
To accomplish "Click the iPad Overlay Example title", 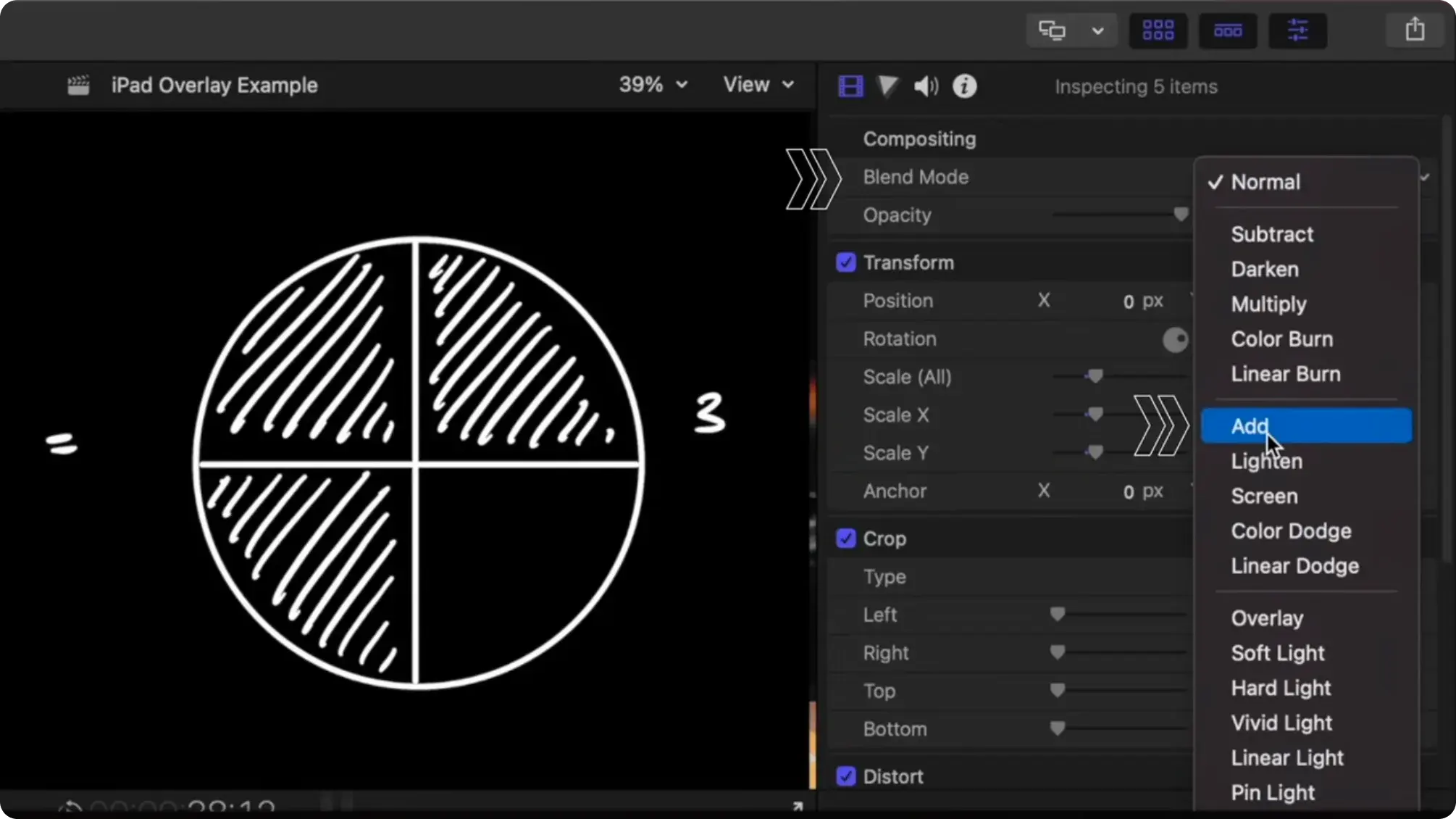I will coord(214,85).
